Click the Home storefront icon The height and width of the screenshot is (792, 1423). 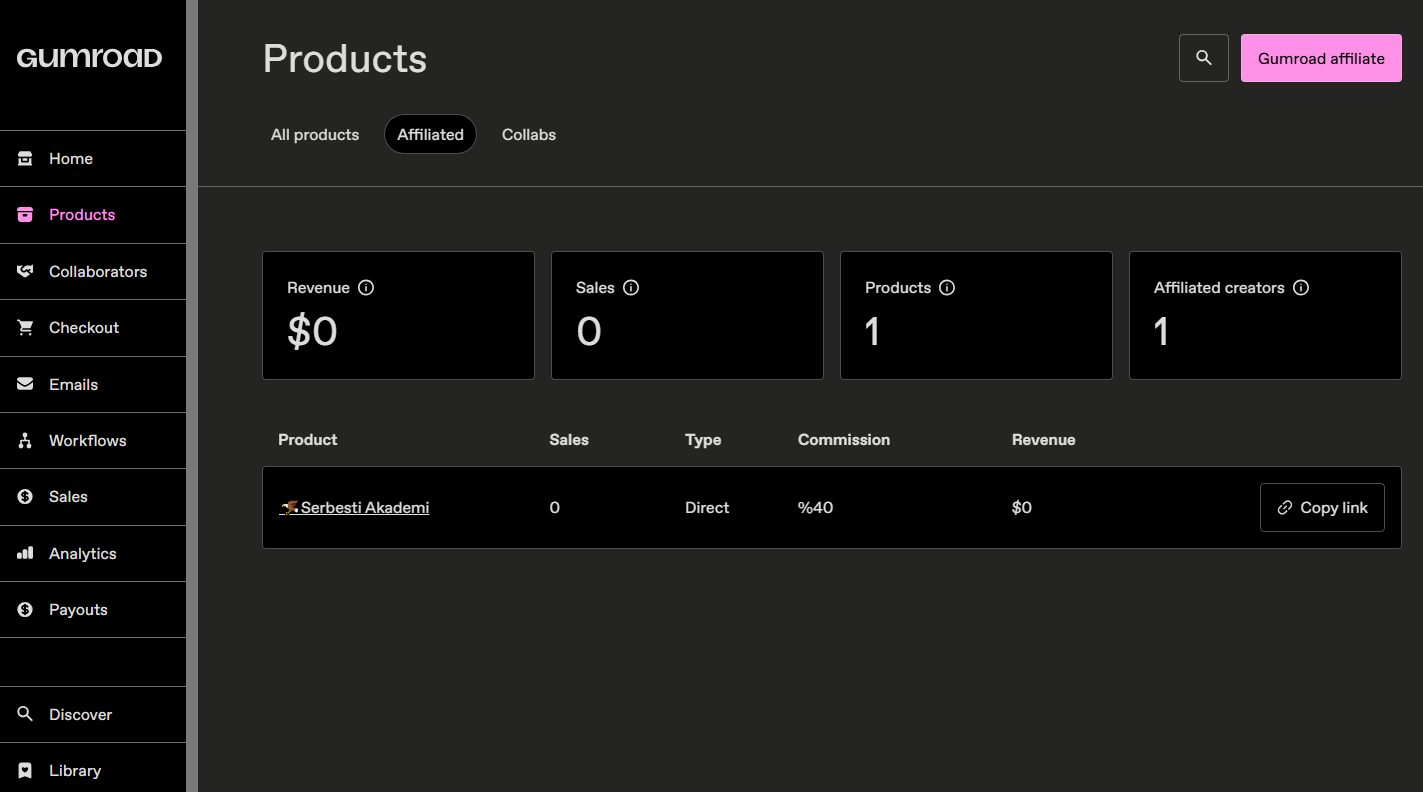[x=25, y=158]
